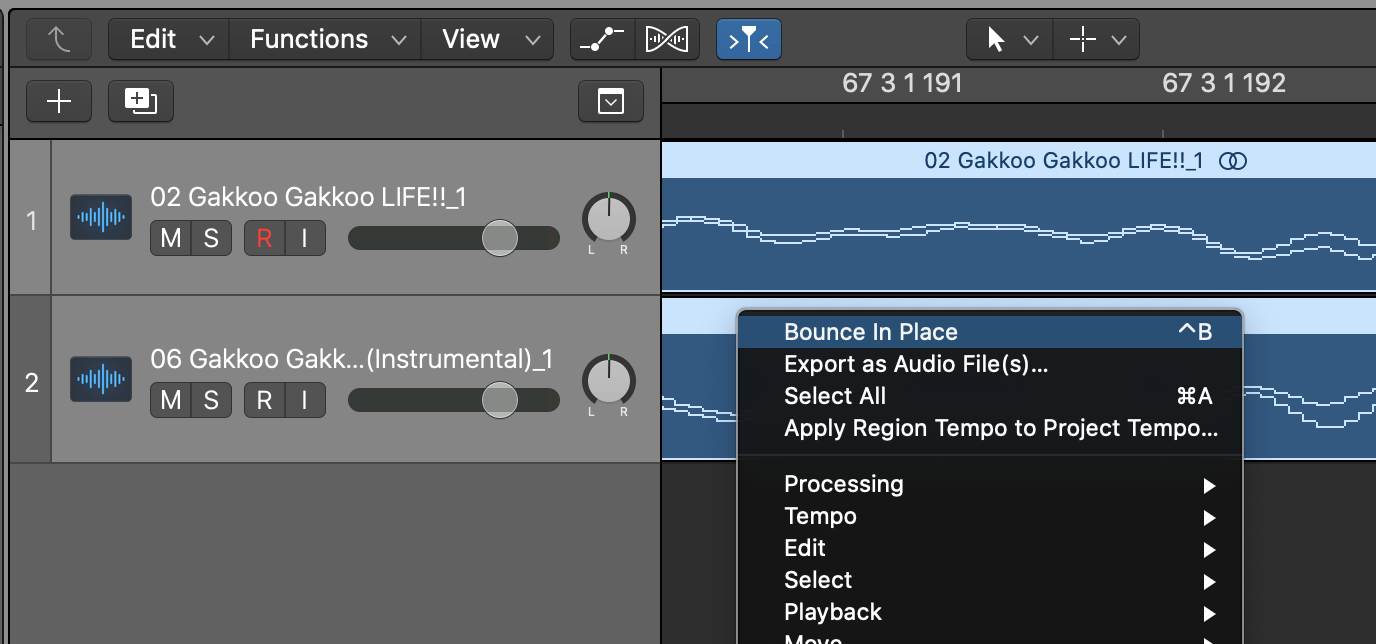
Task: Click the back arrow button in toolbar
Action: coord(59,40)
